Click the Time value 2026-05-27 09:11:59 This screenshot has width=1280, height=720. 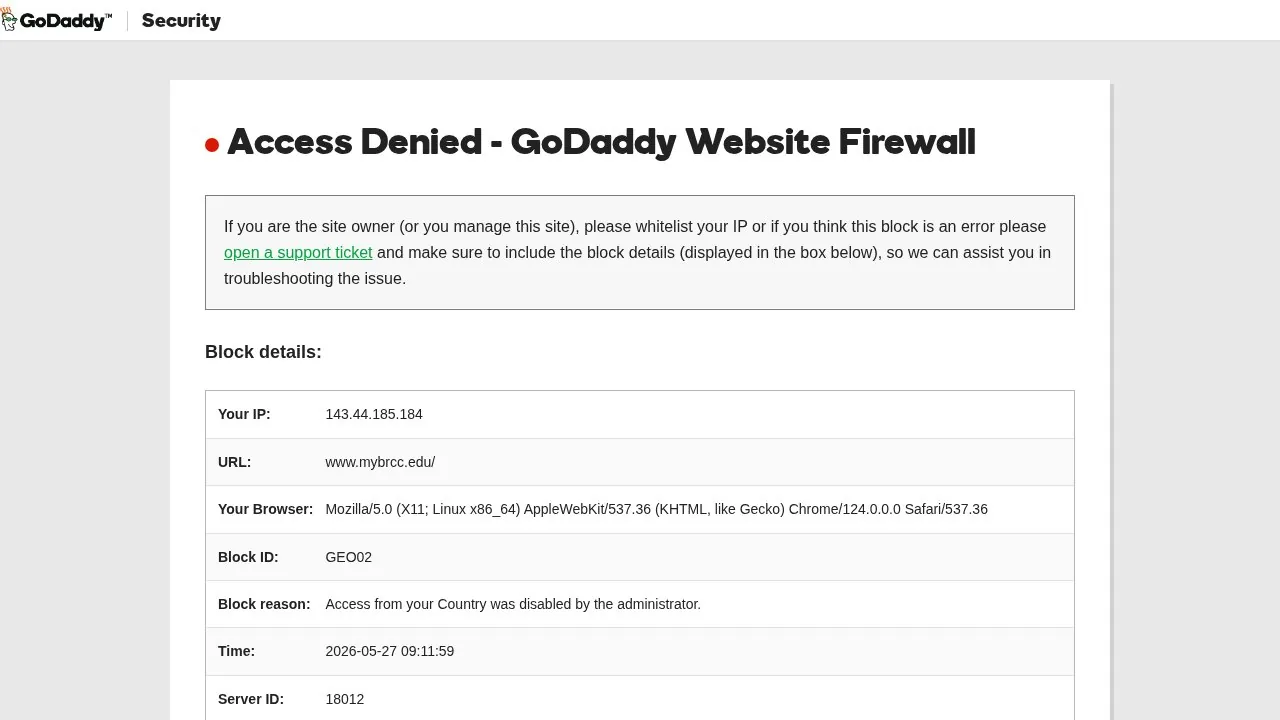pos(389,651)
